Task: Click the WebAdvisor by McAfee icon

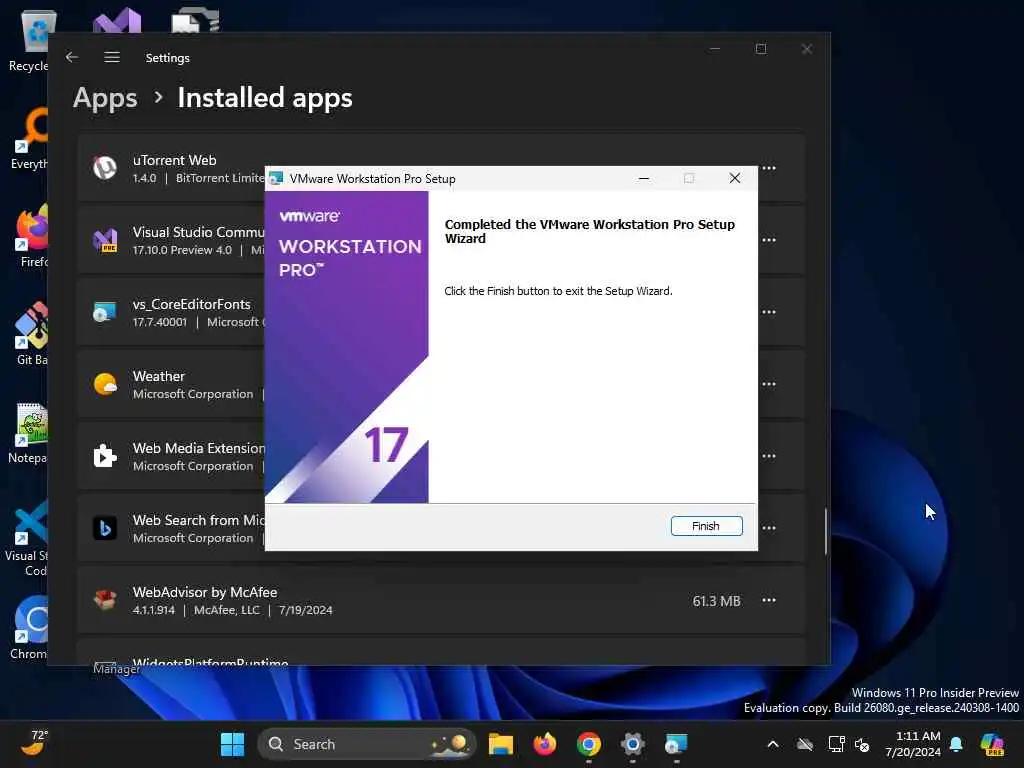Action: [x=104, y=600]
